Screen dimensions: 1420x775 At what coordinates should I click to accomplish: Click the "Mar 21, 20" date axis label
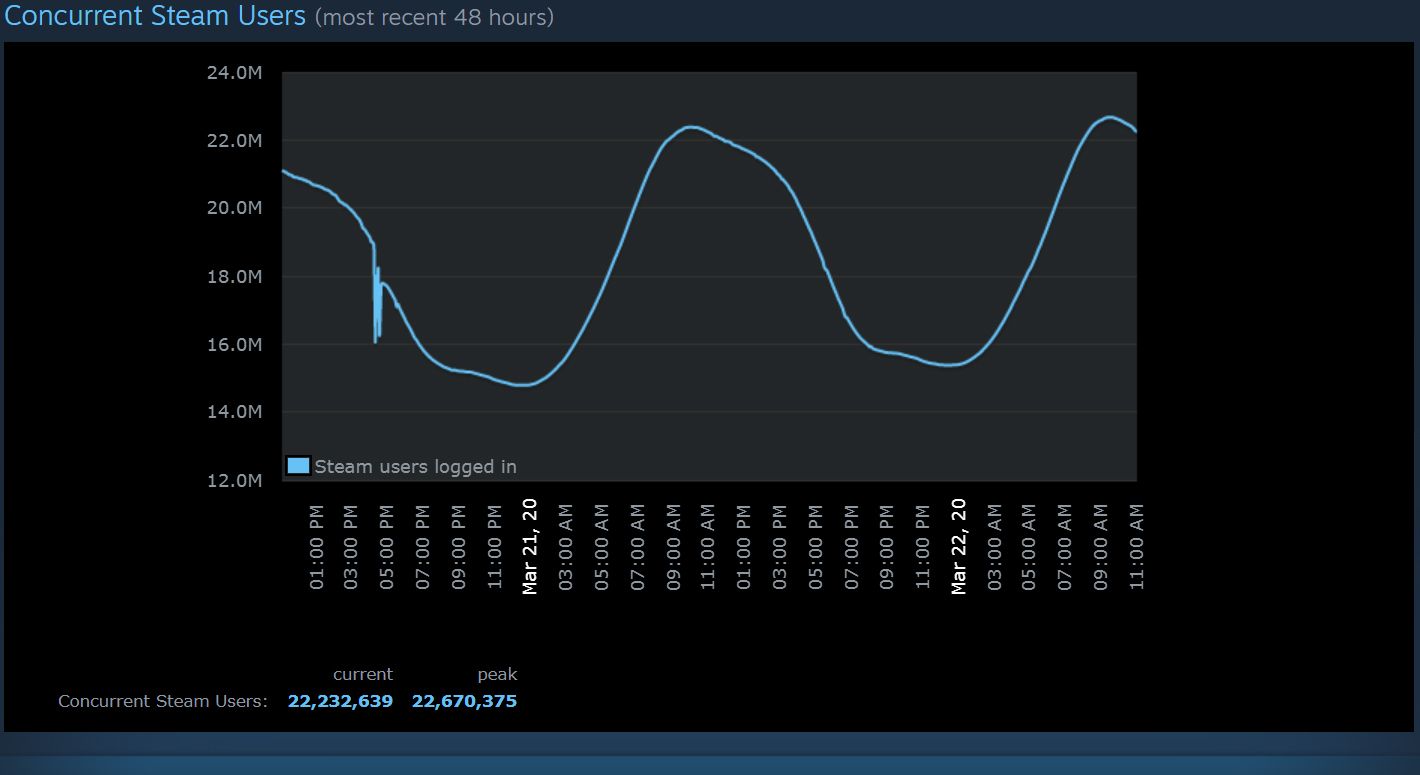(x=530, y=546)
